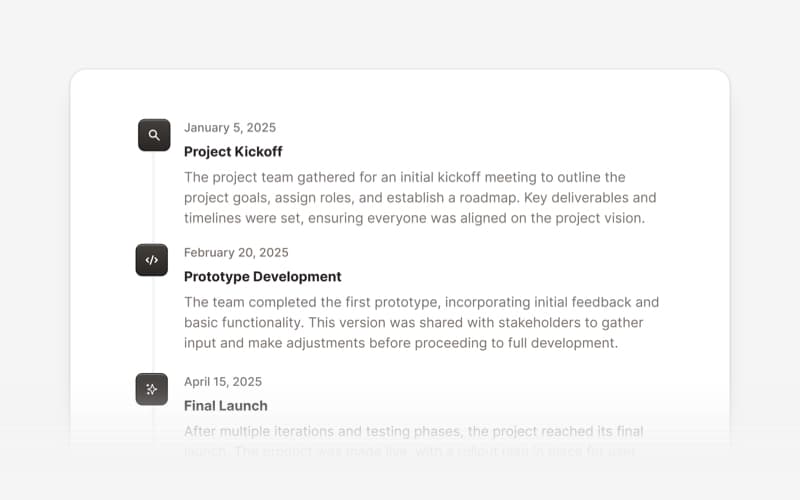Open the Project Kickoff heading
800x500 pixels.
coord(233,152)
